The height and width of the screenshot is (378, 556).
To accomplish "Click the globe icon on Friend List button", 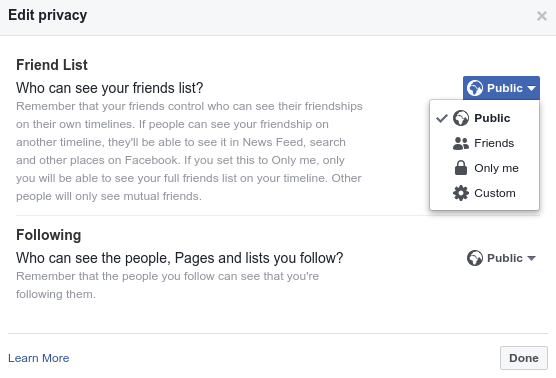I will 474,88.
